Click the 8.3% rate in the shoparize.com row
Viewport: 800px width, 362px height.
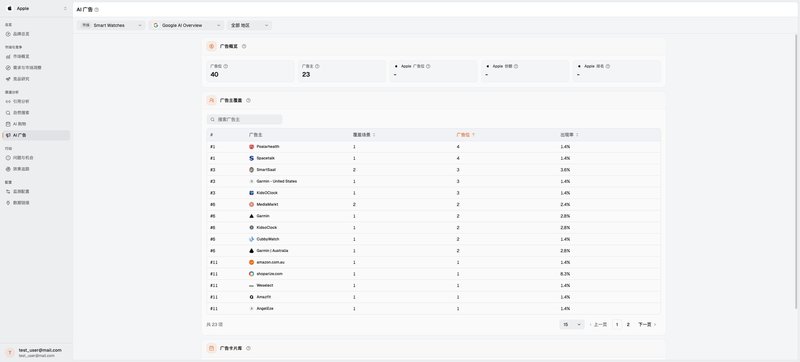coord(565,274)
